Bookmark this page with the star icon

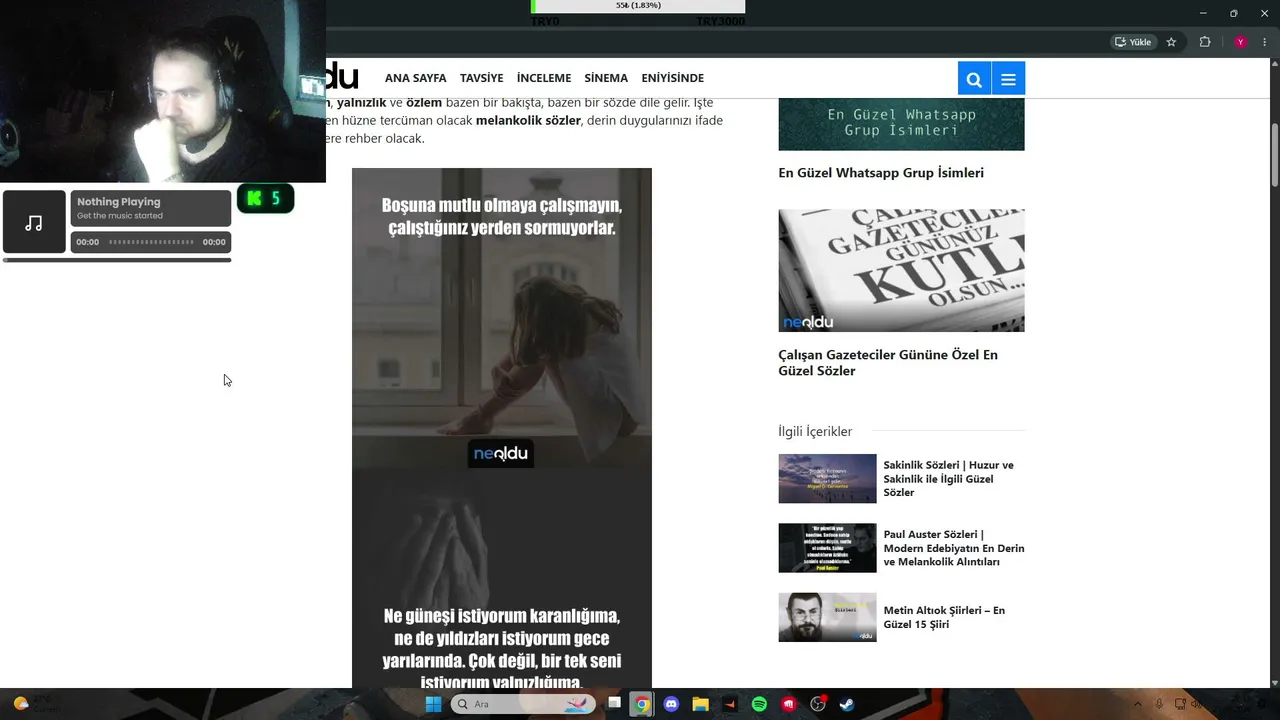coord(1171,42)
